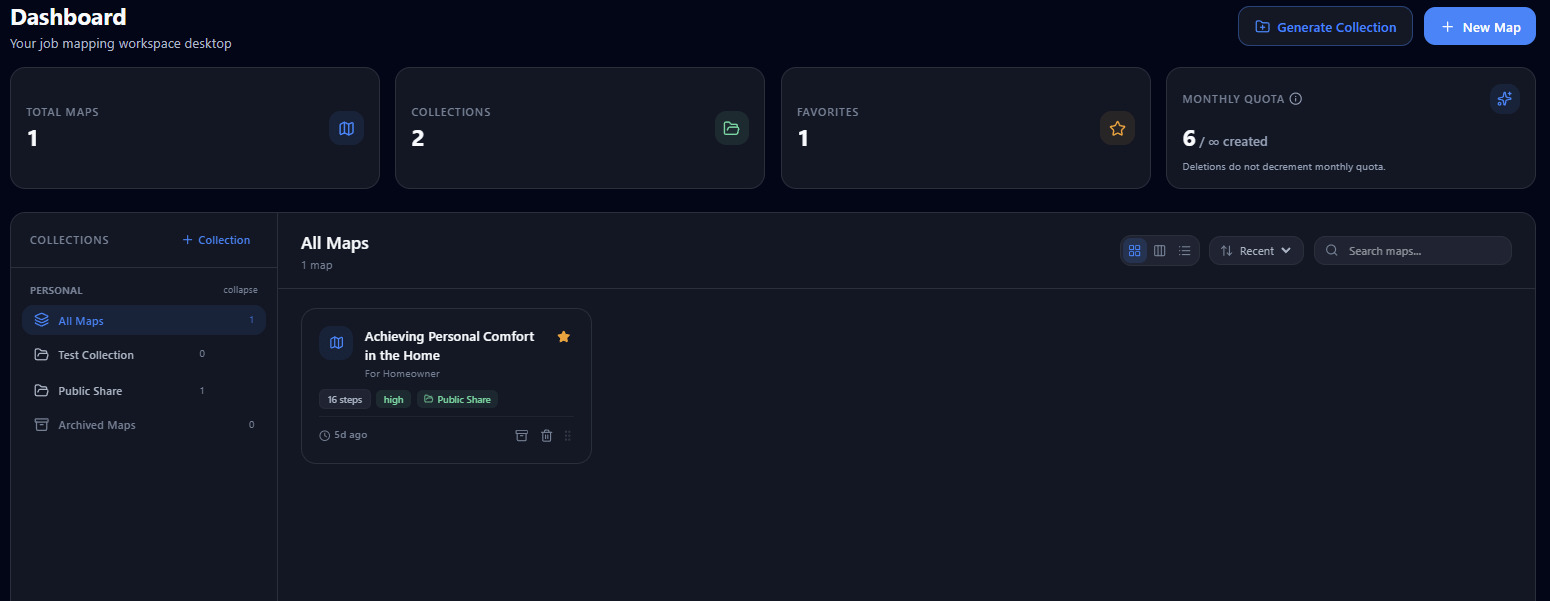
Task: Delete the map using the trash icon
Action: point(546,435)
